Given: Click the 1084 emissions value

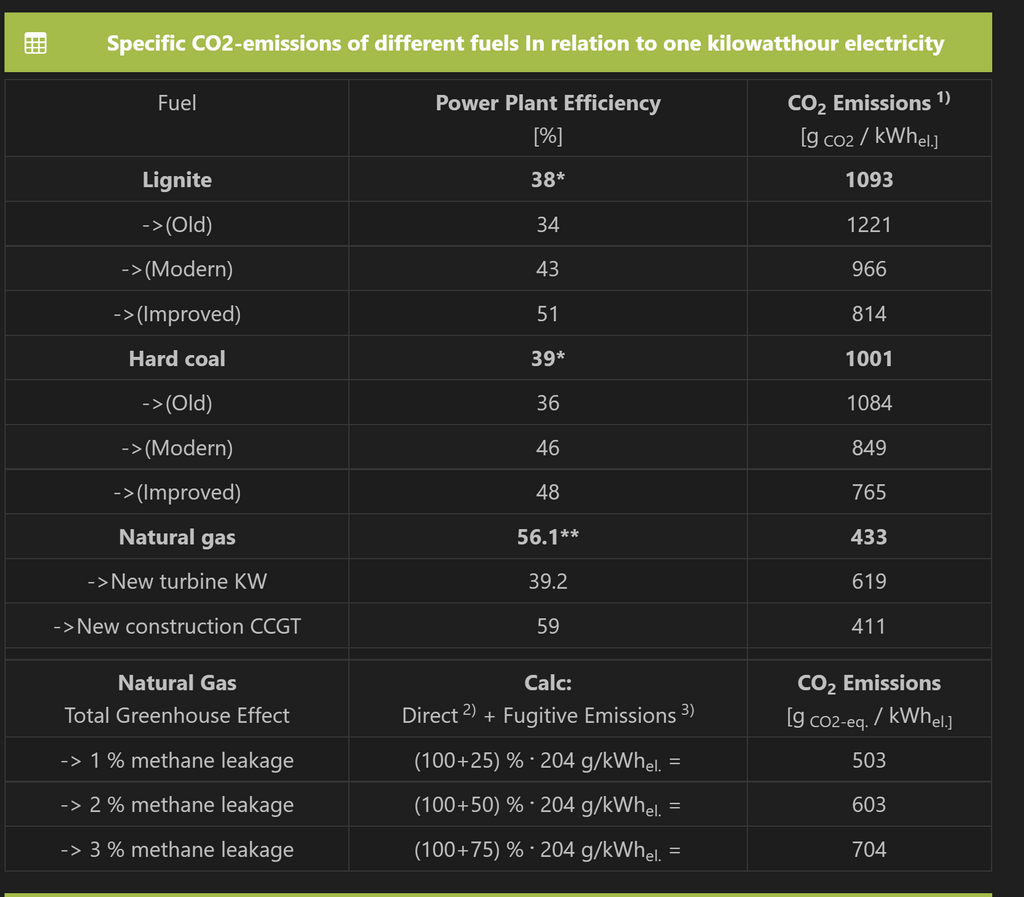Looking at the screenshot, I should click(x=868, y=403).
